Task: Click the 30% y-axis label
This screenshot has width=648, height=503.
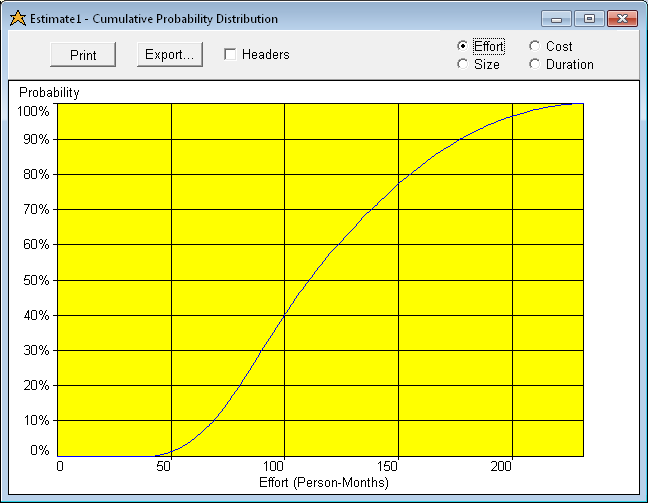Action: click(x=36, y=350)
